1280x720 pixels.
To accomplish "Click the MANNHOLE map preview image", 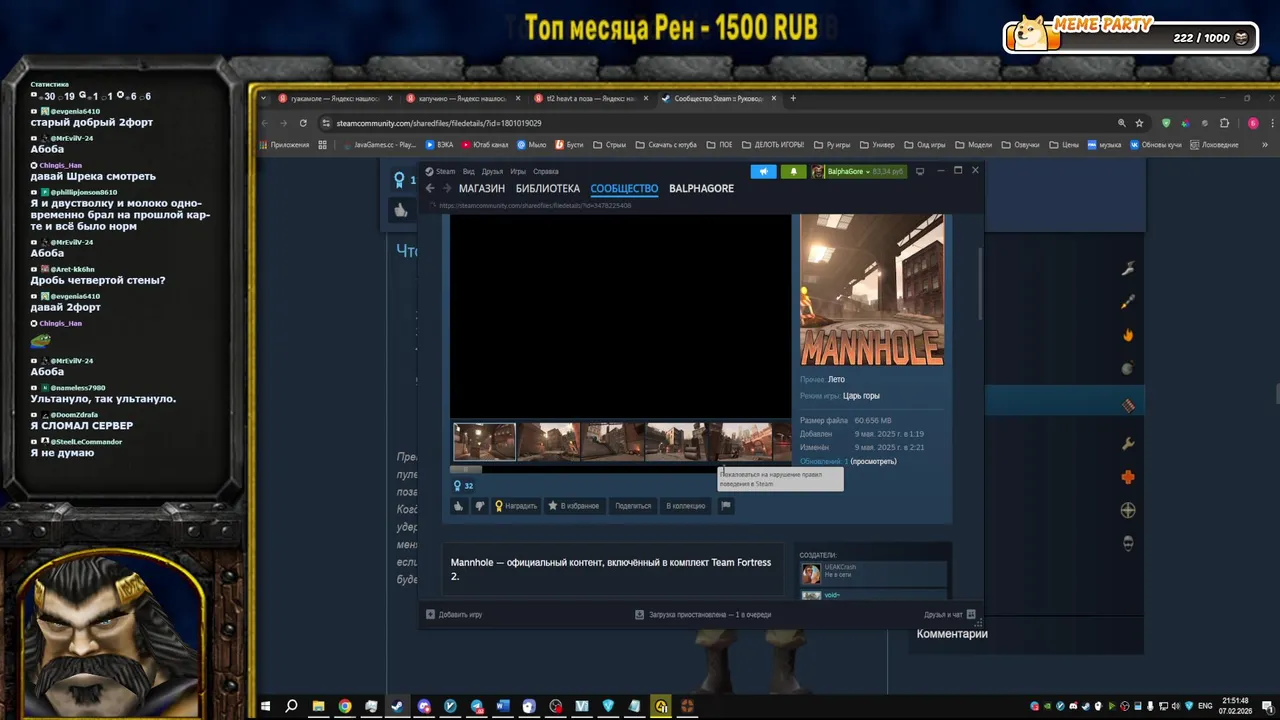I will click(872, 290).
